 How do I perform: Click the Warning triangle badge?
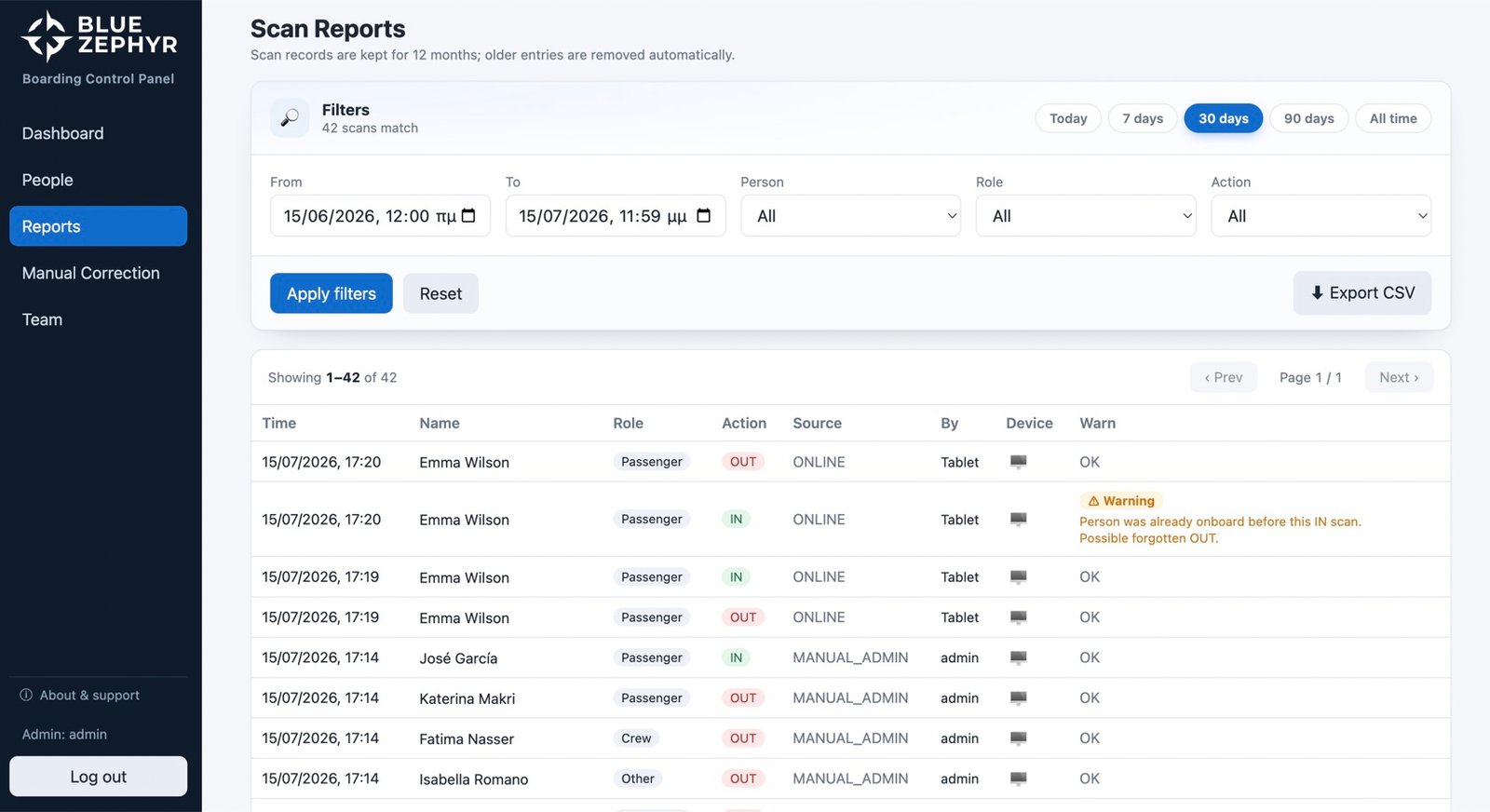pyautogui.click(x=1121, y=501)
